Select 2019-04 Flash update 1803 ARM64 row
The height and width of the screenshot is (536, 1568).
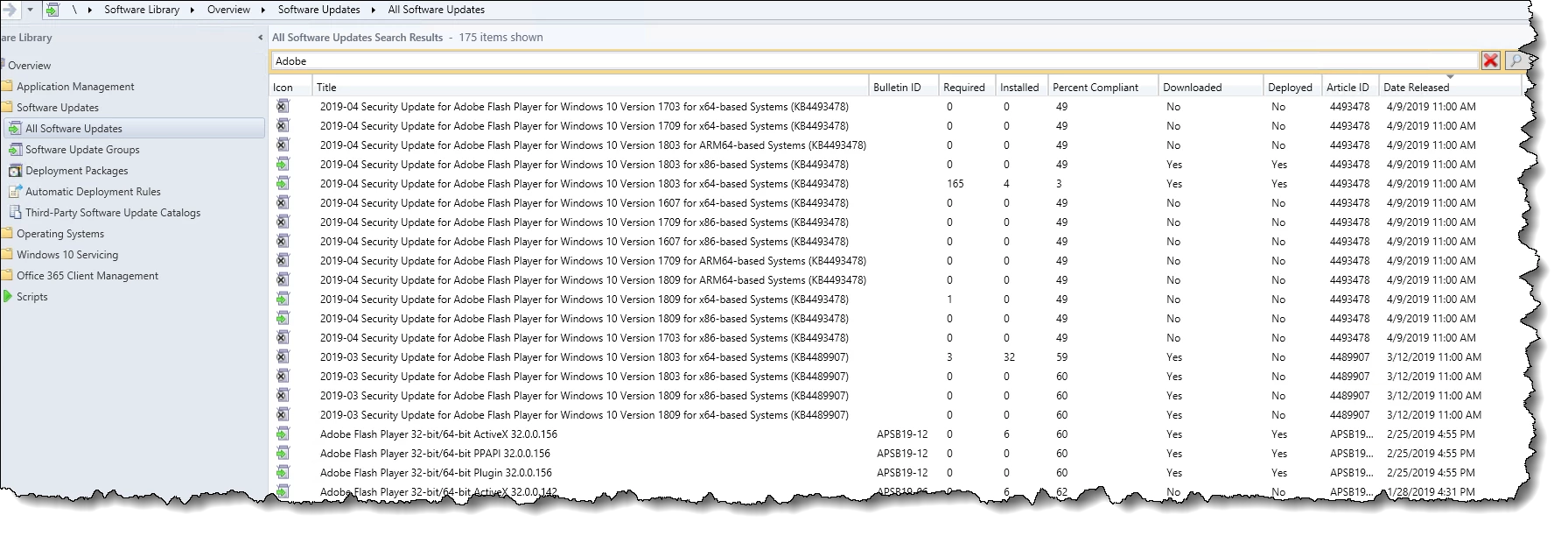(896, 145)
